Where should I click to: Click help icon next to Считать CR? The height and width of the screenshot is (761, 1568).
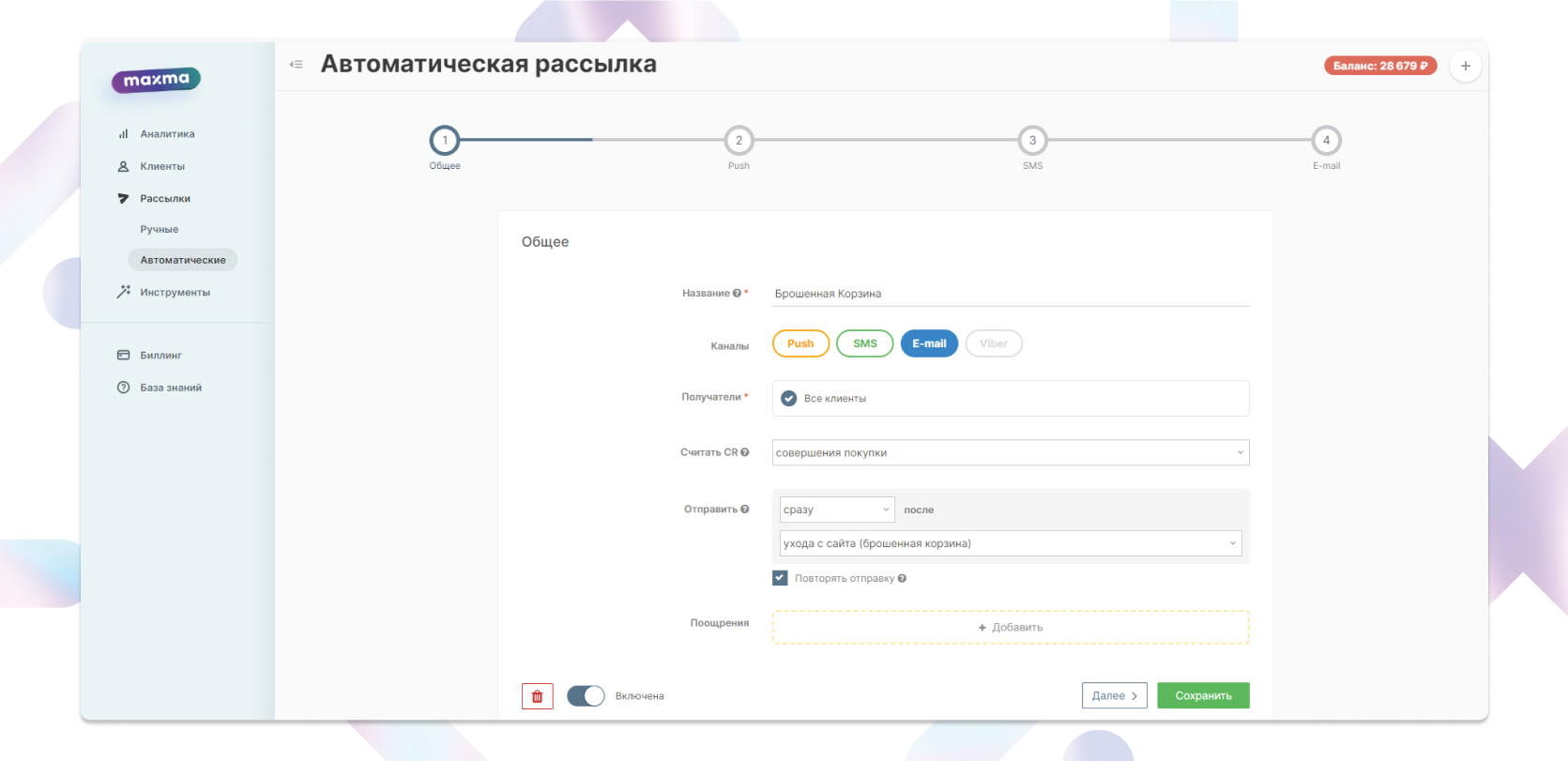pos(745,452)
